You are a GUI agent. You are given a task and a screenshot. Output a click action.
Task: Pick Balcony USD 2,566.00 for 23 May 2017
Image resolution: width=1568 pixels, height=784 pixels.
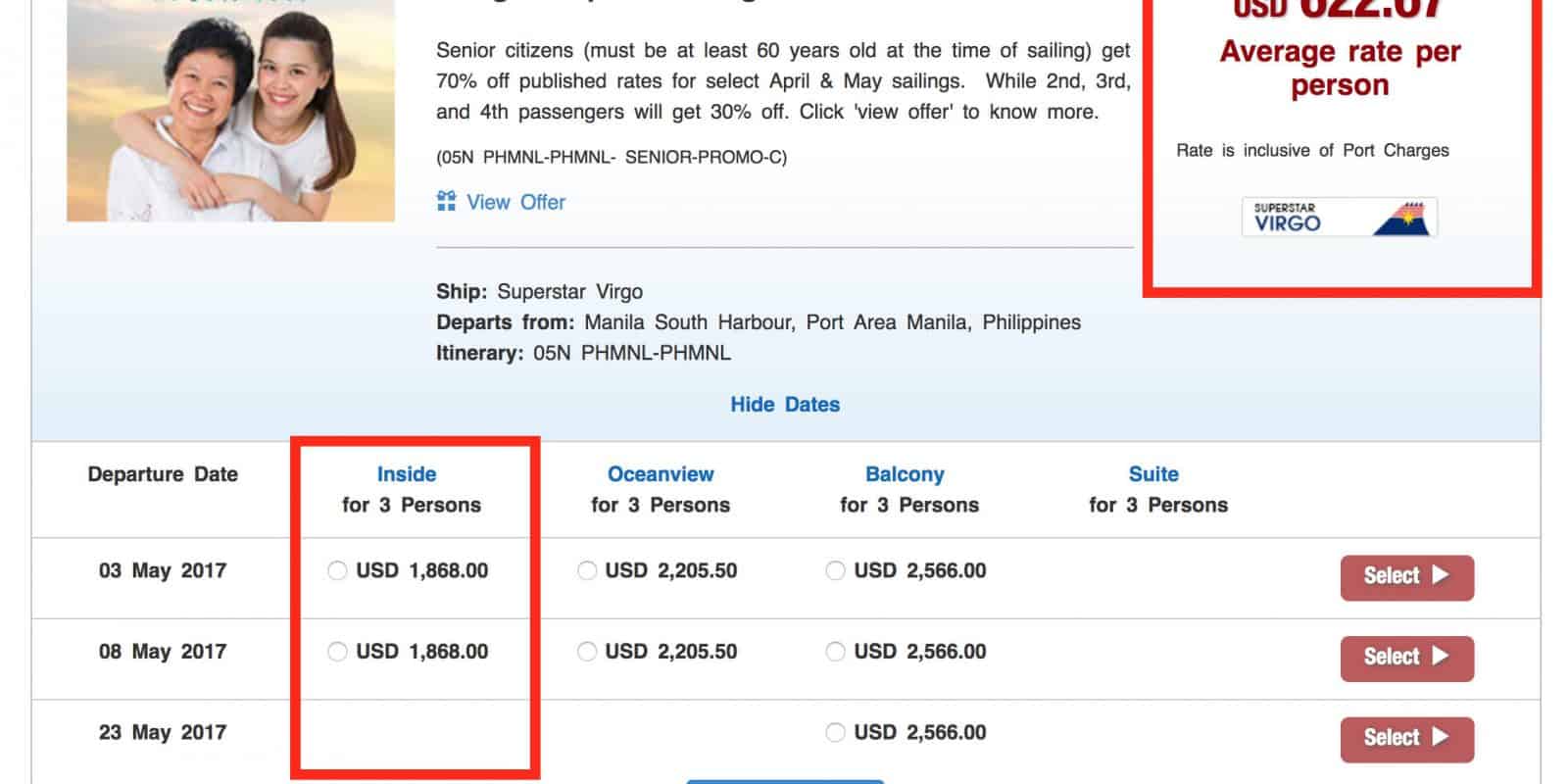pyautogui.click(x=835, y=732)
